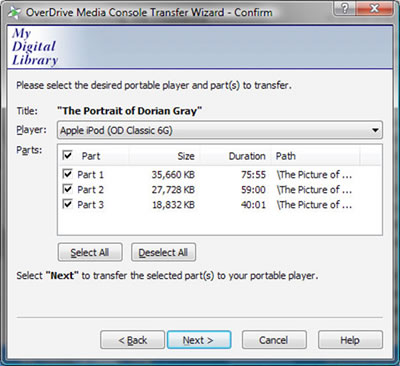Image resolution: width=400 pixels, height=366 pixels.
Task: Click the 75:55 duration value
Action: tap(253, 174)
